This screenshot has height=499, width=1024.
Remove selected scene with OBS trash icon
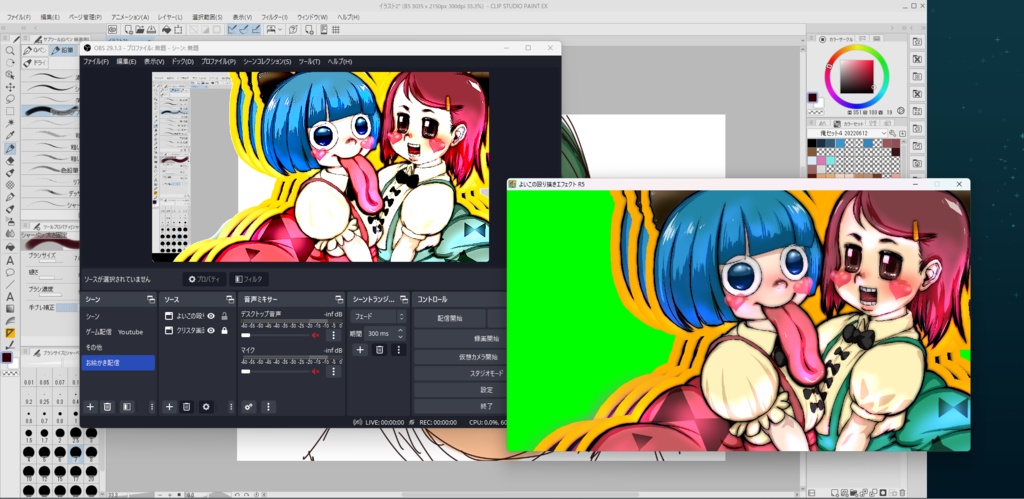(107, 407)
